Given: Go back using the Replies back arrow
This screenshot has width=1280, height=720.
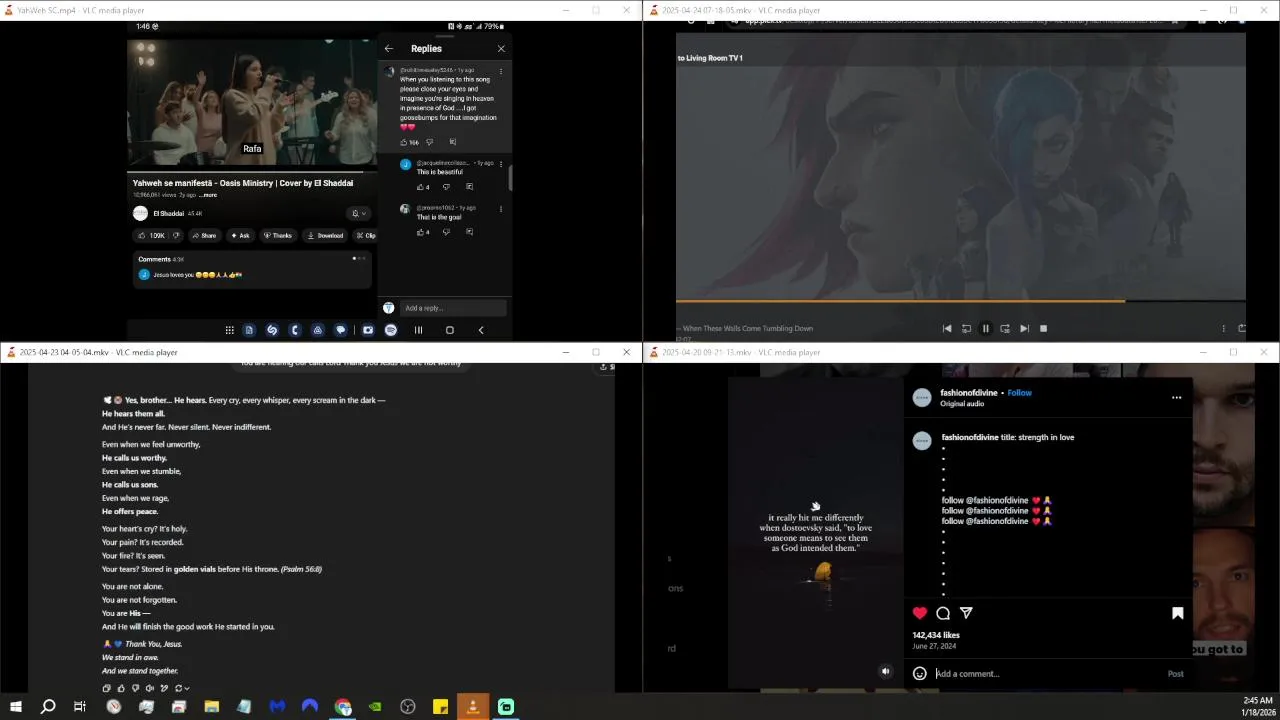Looking at the screenshot, I should (389, 48).
